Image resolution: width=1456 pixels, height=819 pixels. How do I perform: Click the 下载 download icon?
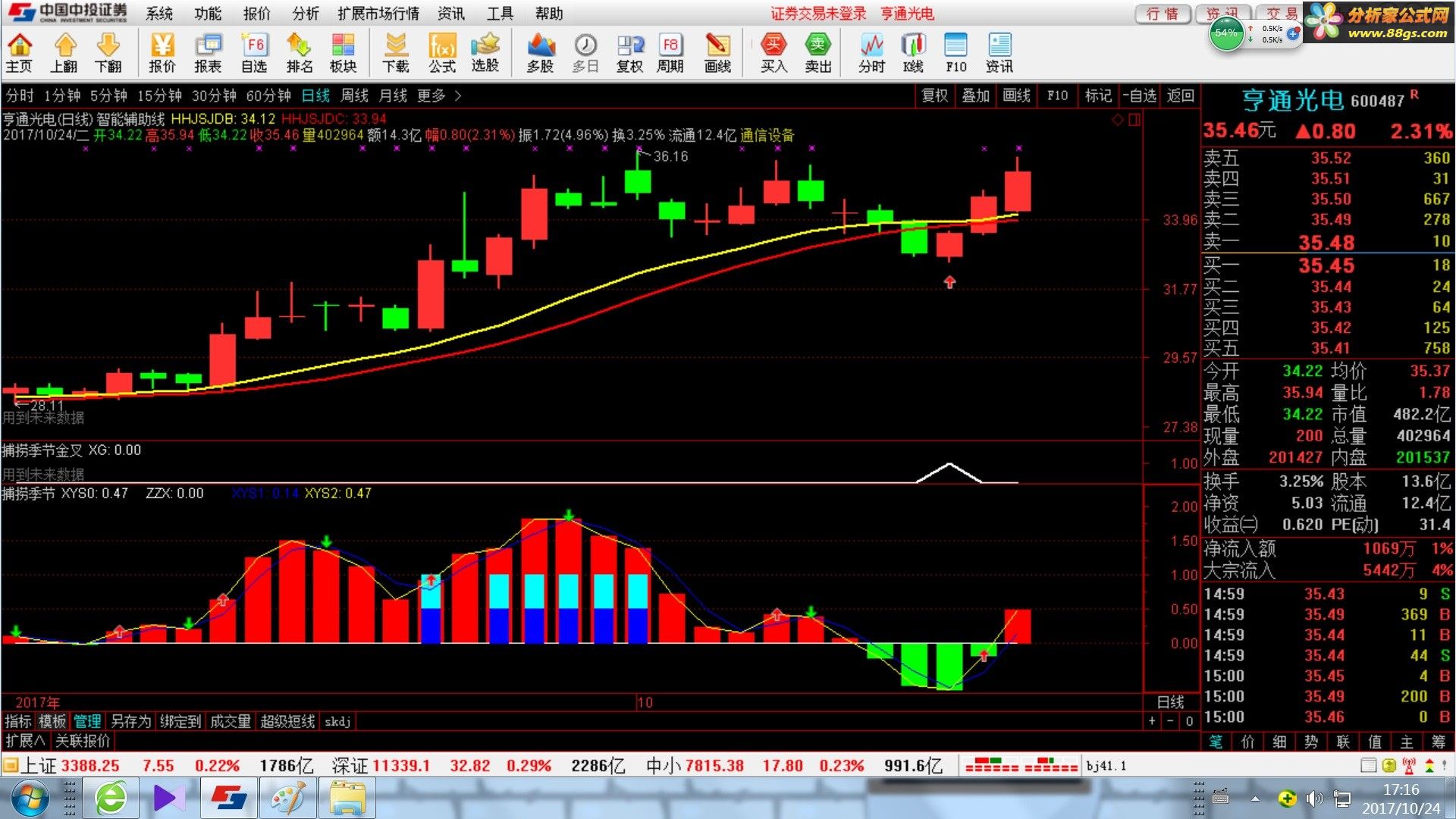coord(396,53)
